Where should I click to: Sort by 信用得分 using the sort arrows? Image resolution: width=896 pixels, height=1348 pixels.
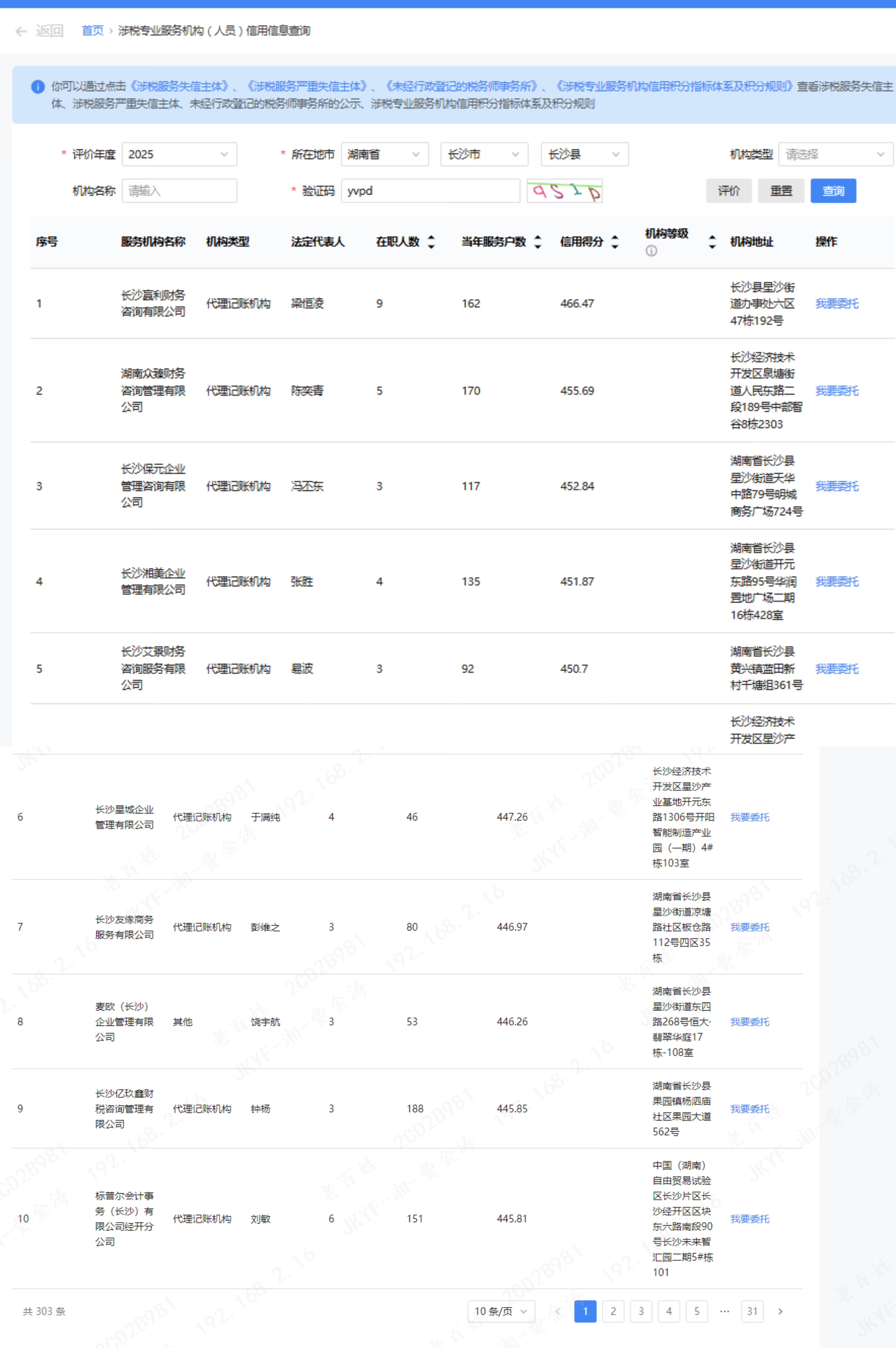click(615, 242)
